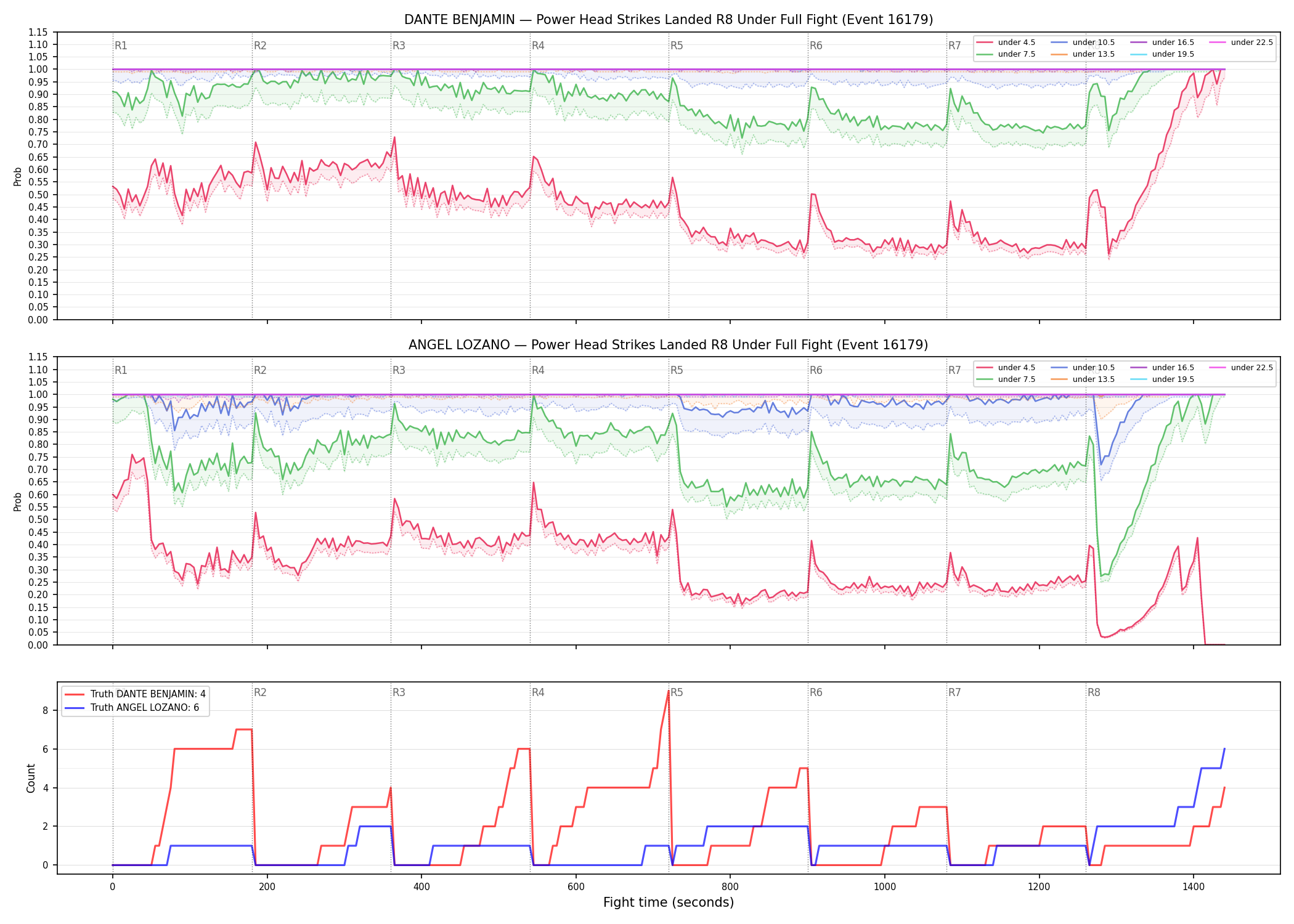Click R2 label in the Count chart
Screen dimensions: 1294x924
tap(260, 692)
